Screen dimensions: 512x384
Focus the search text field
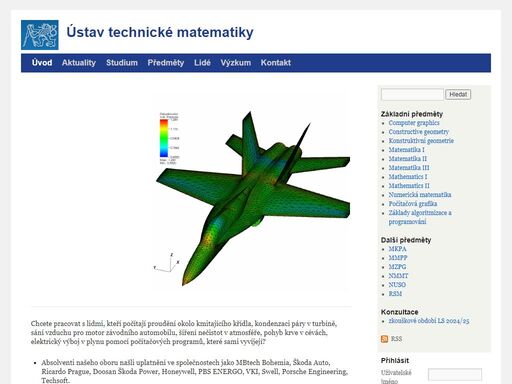click(x=412, y=94)
